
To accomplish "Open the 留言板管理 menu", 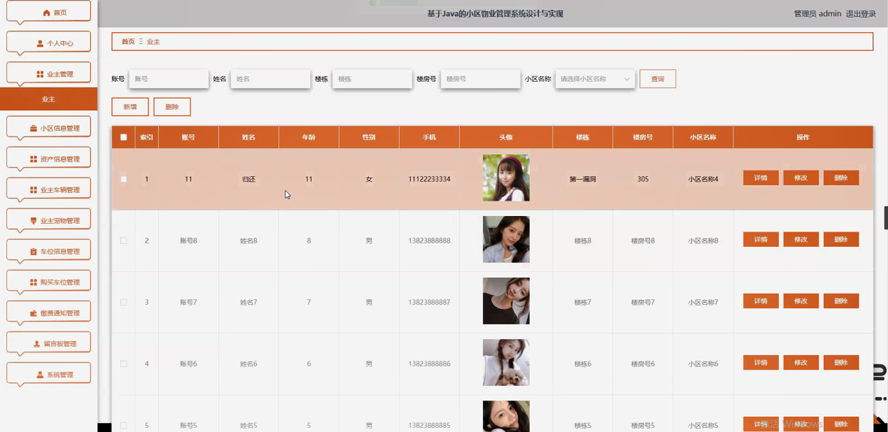I will [x=49, y=344].
